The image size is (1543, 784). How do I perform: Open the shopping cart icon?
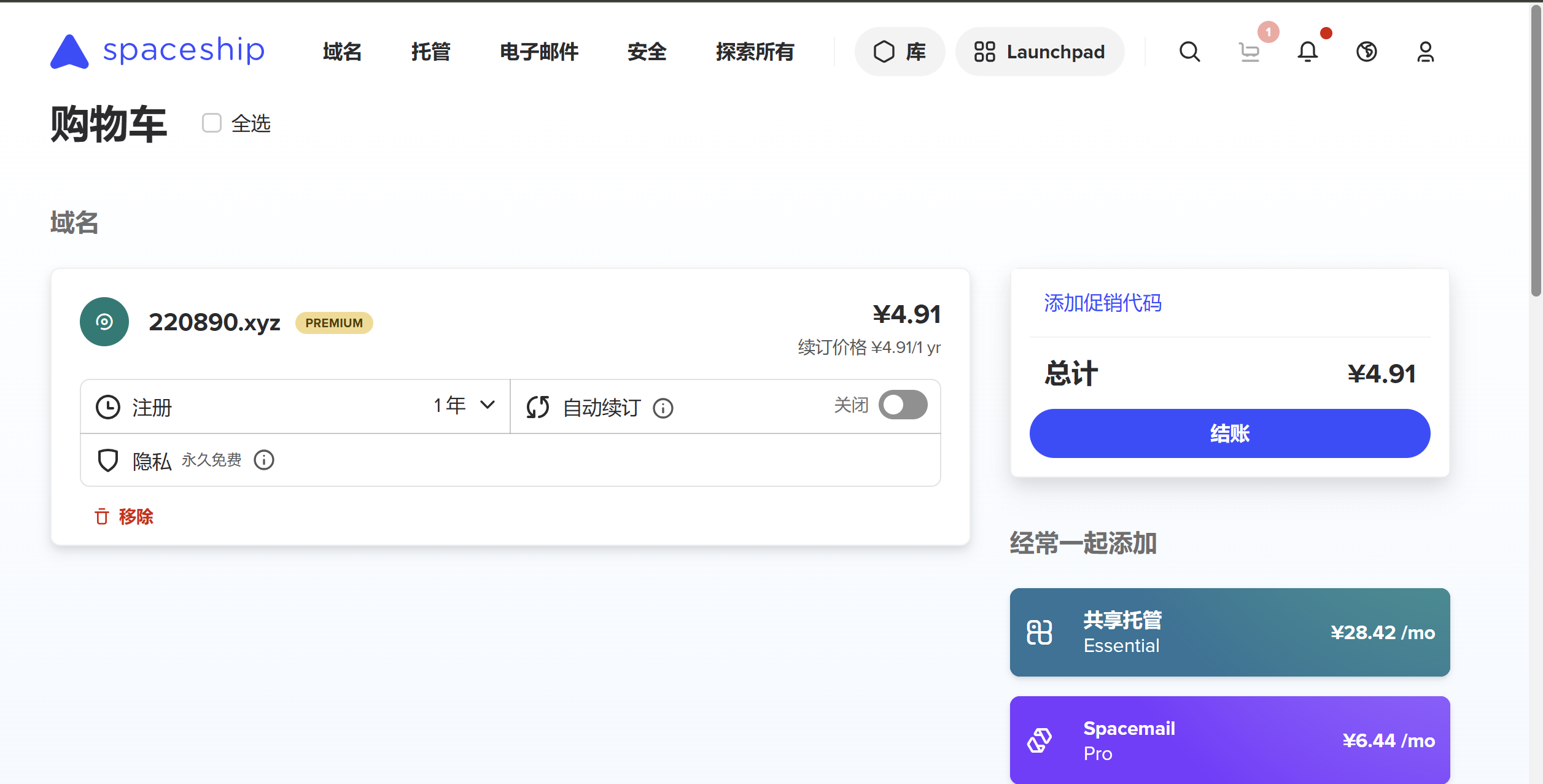[1249, 52]
